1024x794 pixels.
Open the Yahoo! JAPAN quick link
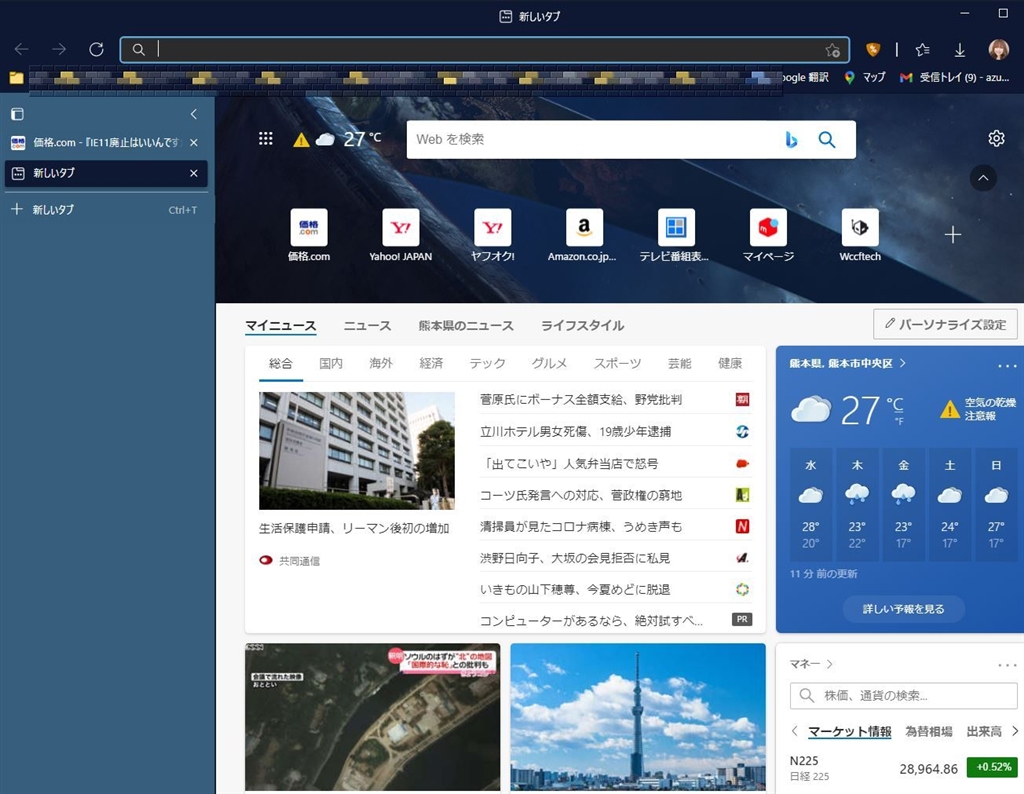coord(400,236)
